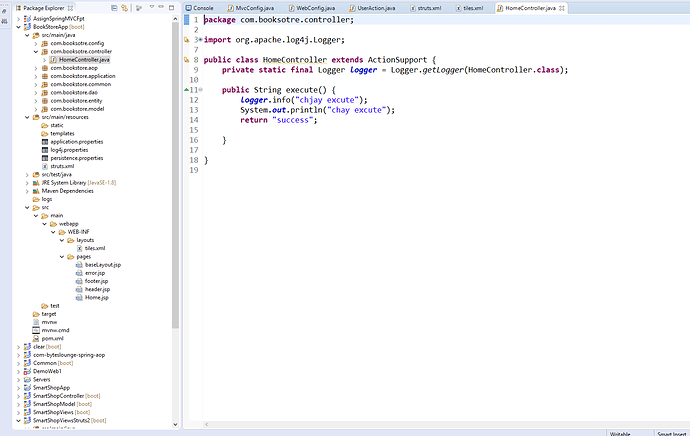The image size is (690, 436).
Task: Close the HomeController.java editor tab
Action: 562,8
